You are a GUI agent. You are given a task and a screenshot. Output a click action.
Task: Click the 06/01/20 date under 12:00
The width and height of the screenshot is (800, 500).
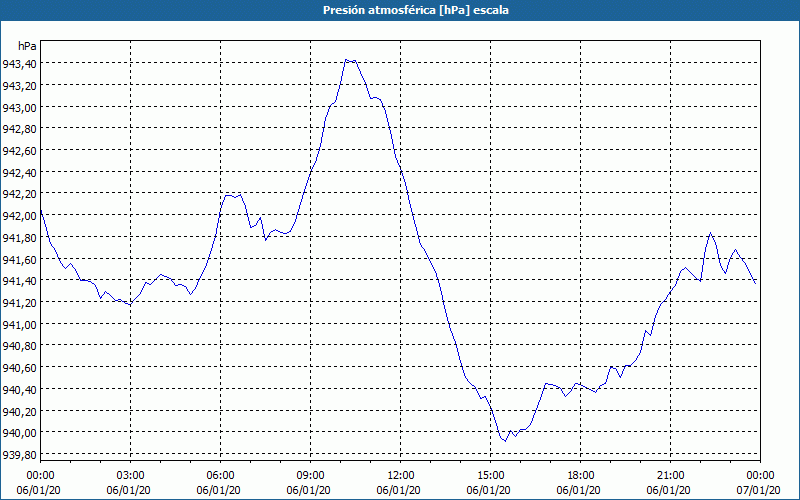398,490
